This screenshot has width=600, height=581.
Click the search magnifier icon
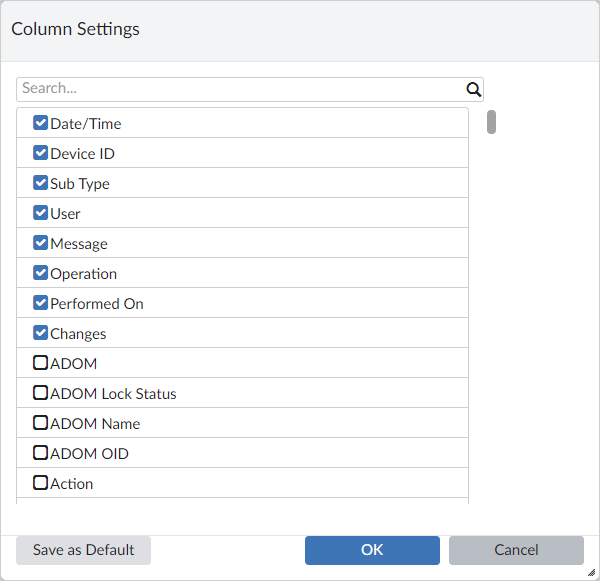(474, 88)
